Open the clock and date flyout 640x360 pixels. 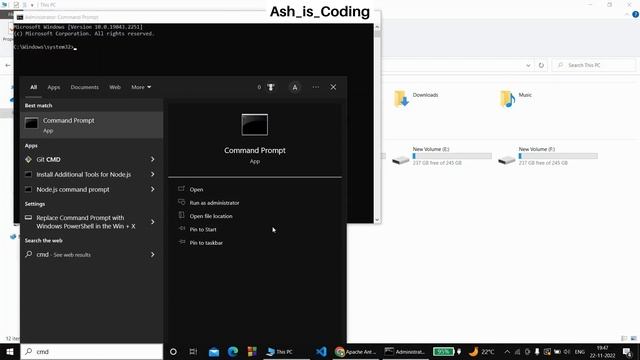pos(602,351)
